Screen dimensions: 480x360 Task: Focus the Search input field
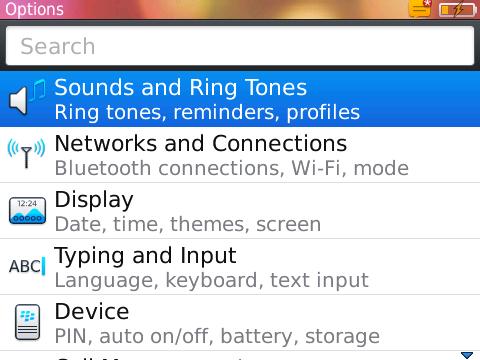pyautogui.click(x=240, y=46)
